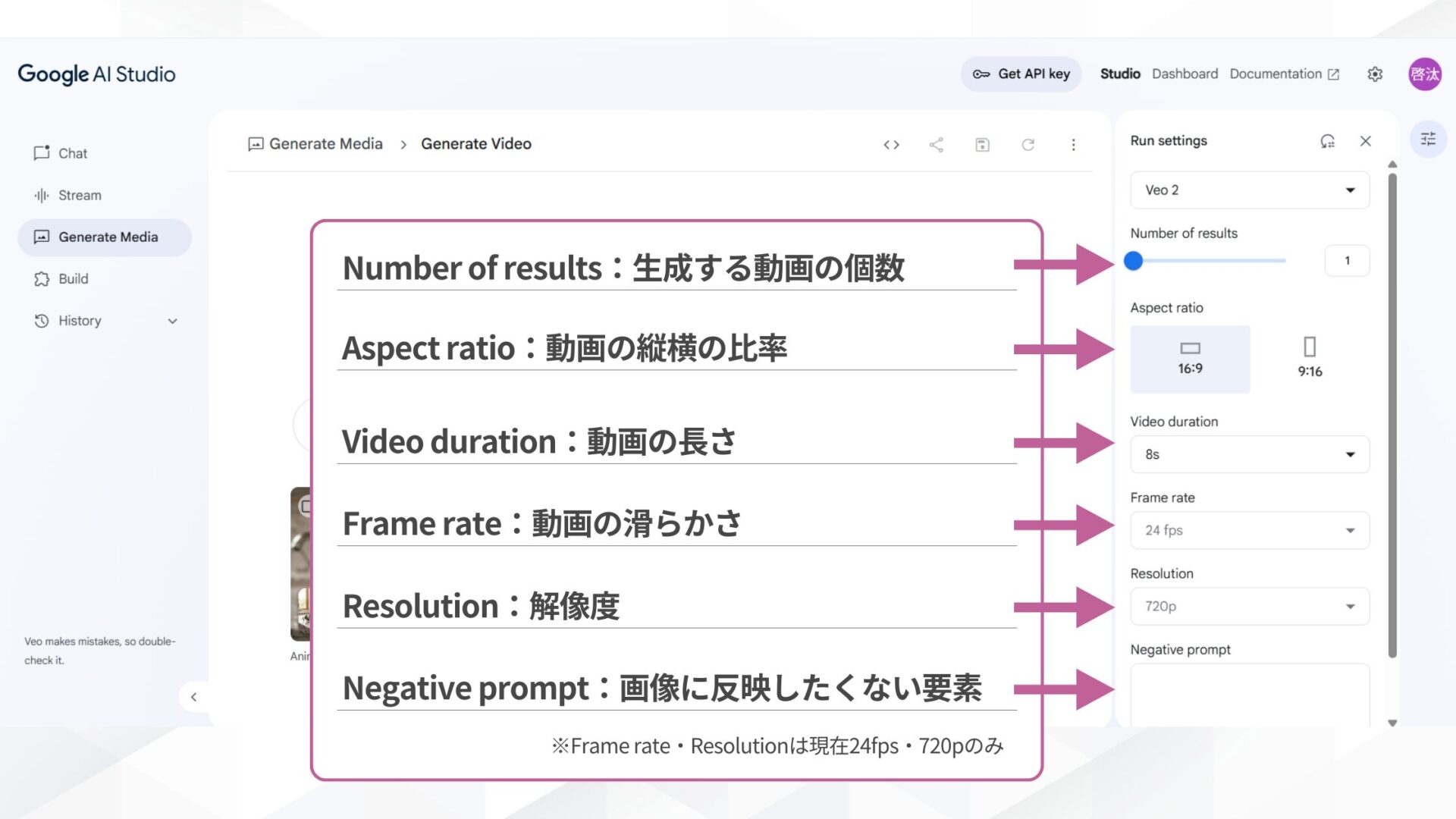Open the Frame rate 24 fps dropdown
The height and width of the screenshot is (819, 1456).
click(x=1250, y=531)
